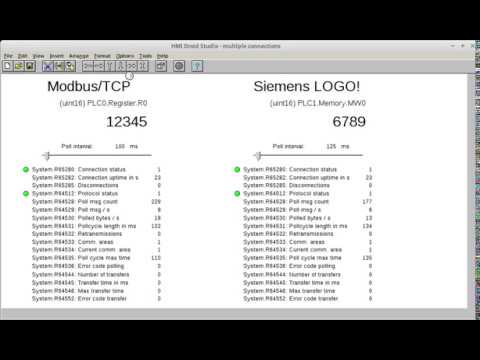Select the PLC0.Register.R0 tag label
The height and width of the screenshot is (360, 480).
click(x=103, y=103)
